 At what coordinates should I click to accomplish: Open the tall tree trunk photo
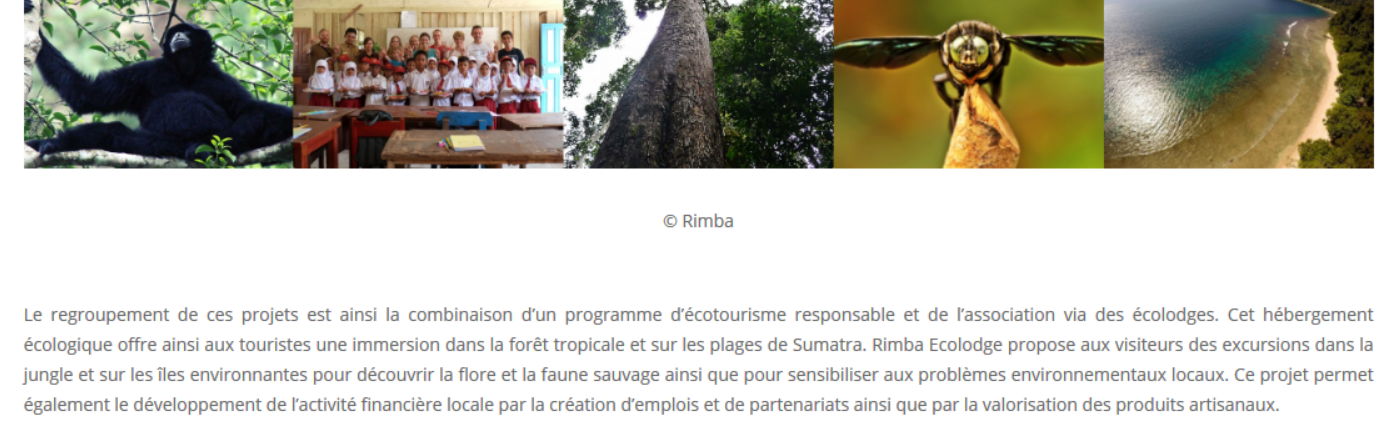pos(699,84)
